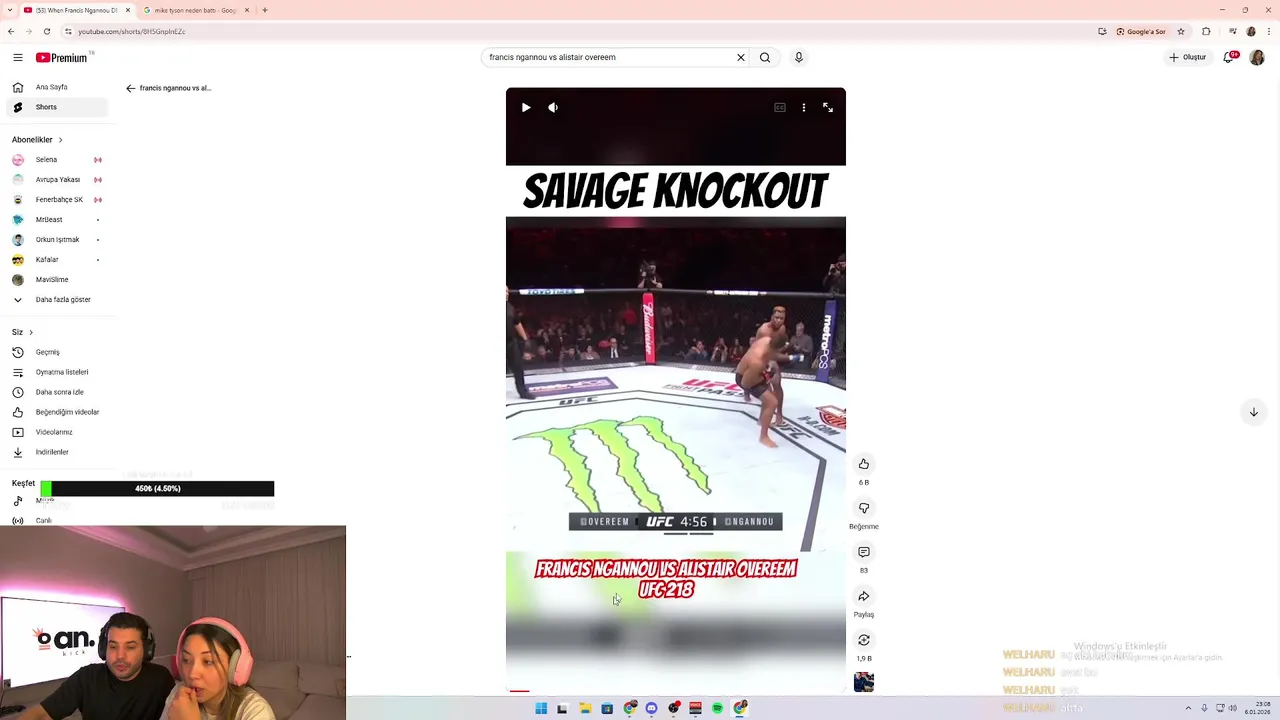Viewport: 1280px width, 720px height.
Task: Open the comments for the Short
Action: tap(864, 552)
